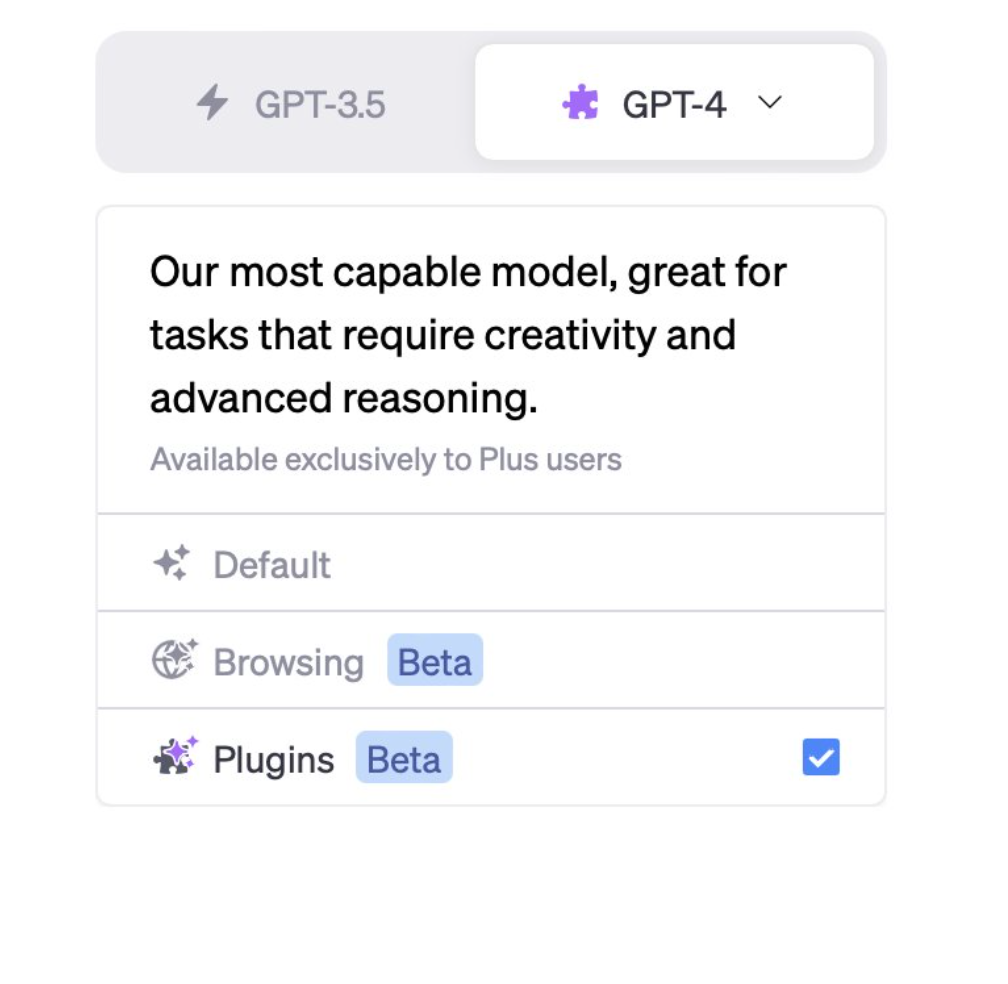Click "advanced reasoning" in the model description
1008x984 pixels.
(344, 398)
